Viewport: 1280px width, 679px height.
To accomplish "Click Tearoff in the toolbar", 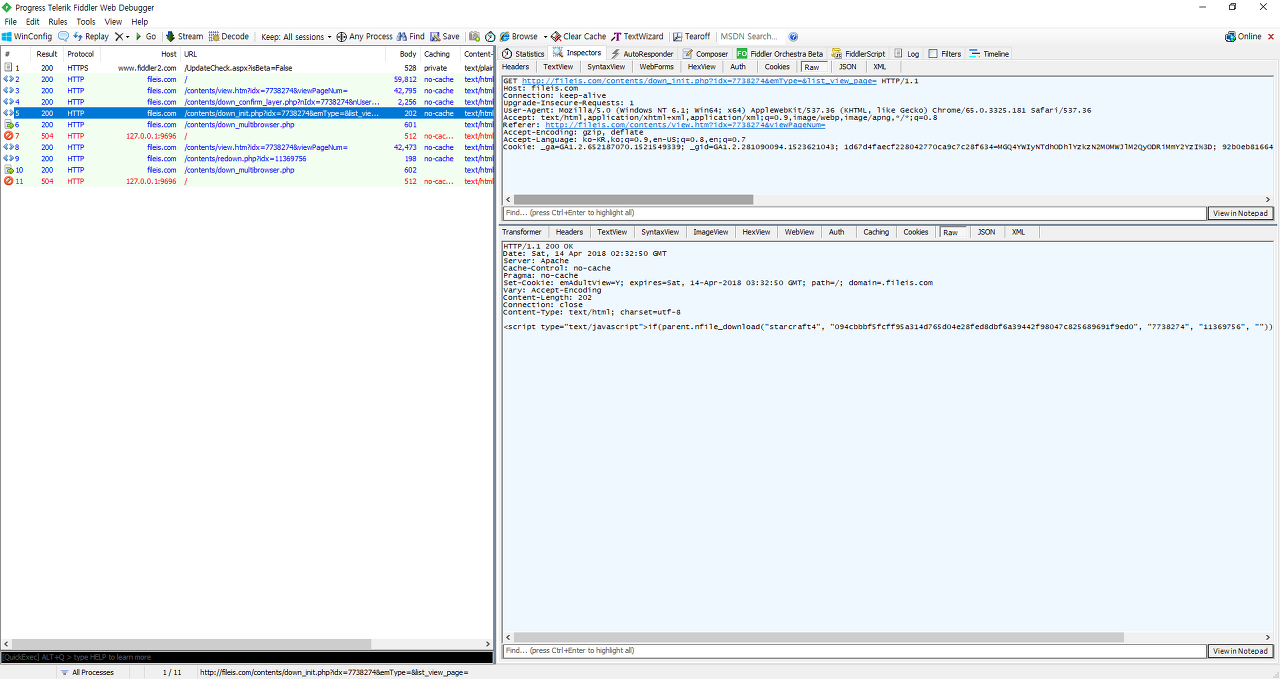I will [x=691, y=36].
